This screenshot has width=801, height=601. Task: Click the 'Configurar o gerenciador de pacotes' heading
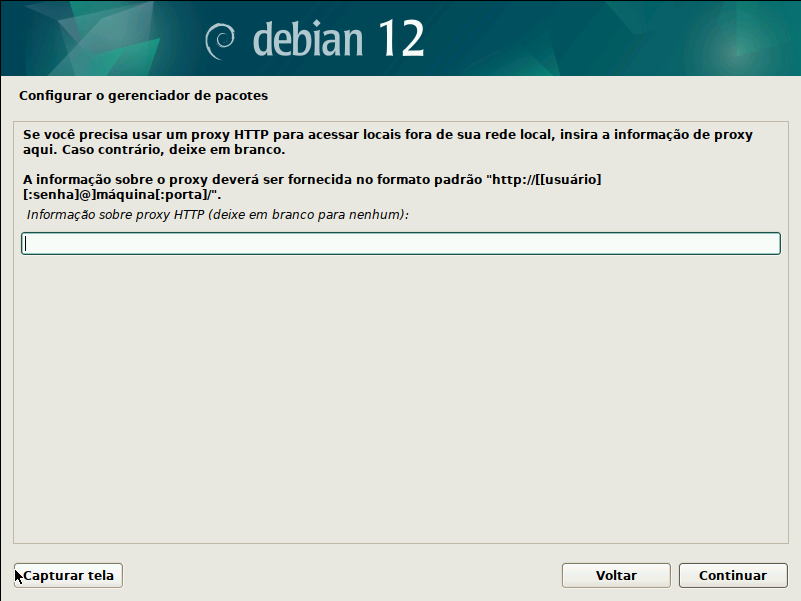pos(144,96)
